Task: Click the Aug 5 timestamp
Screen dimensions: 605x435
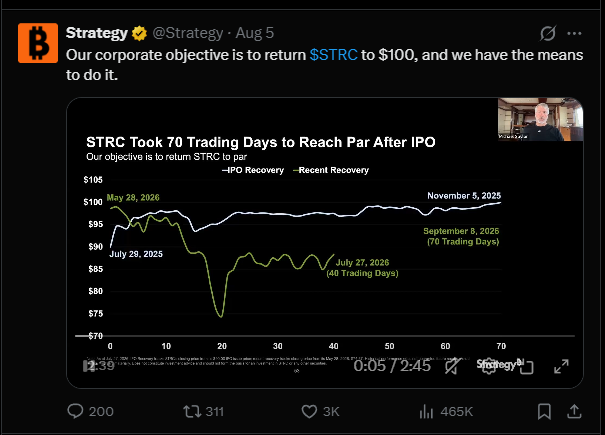Action: 255,33
